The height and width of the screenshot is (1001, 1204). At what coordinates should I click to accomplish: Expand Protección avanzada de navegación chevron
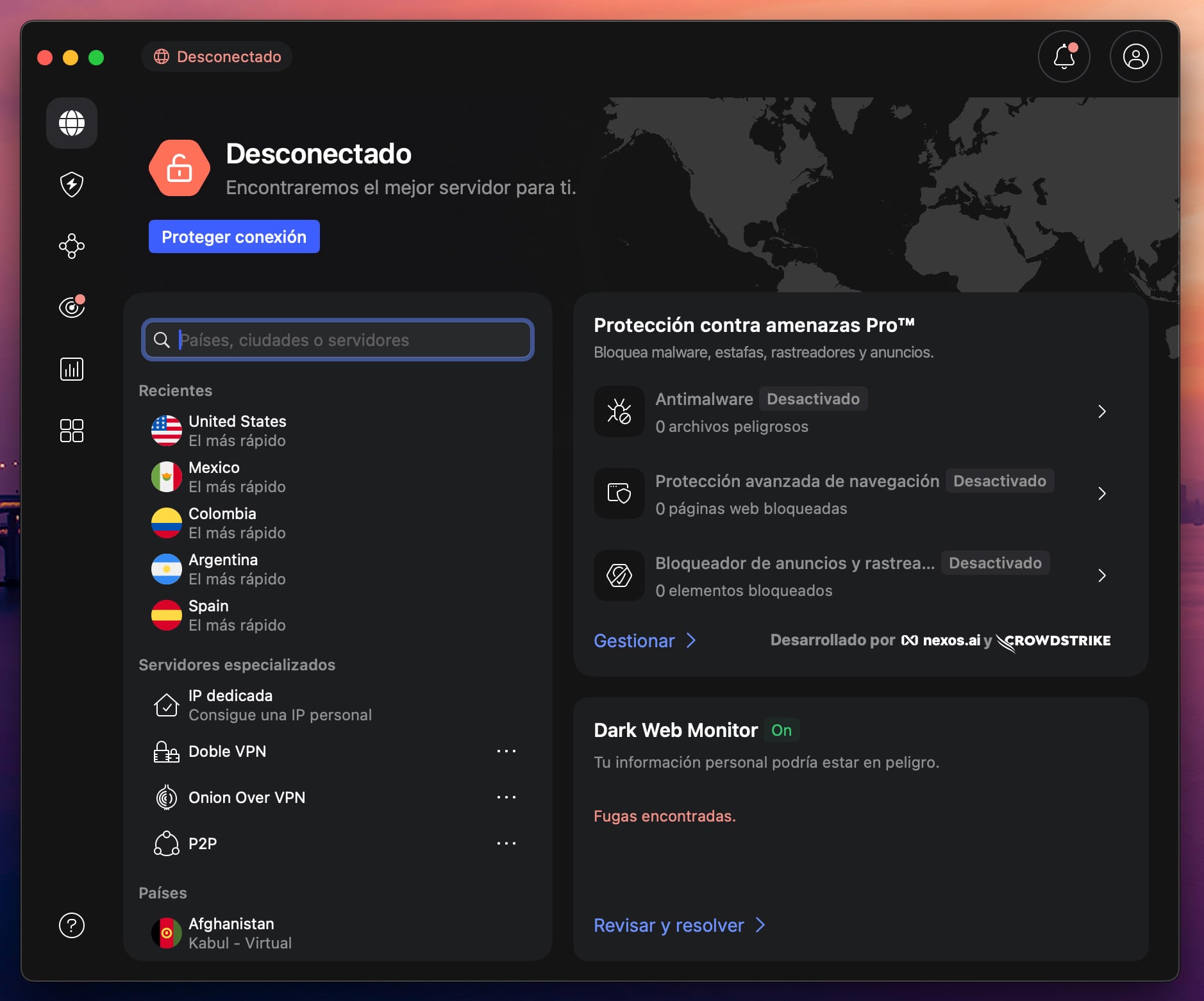(x=1102, y=493)
